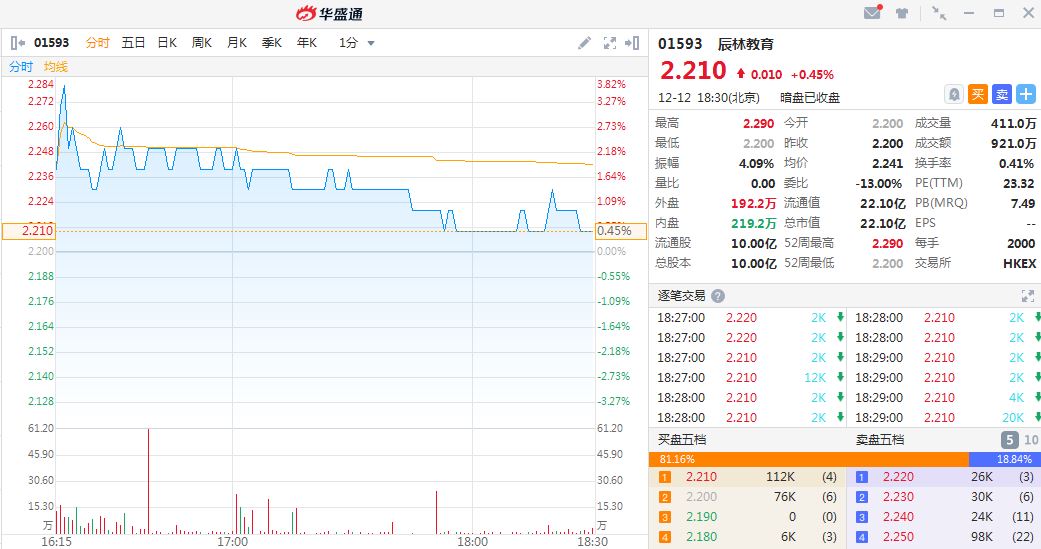The width and height of the screenshot is (1041, 549).
Task: Set a price alert with the bell icon
Action: pos(954,94)
